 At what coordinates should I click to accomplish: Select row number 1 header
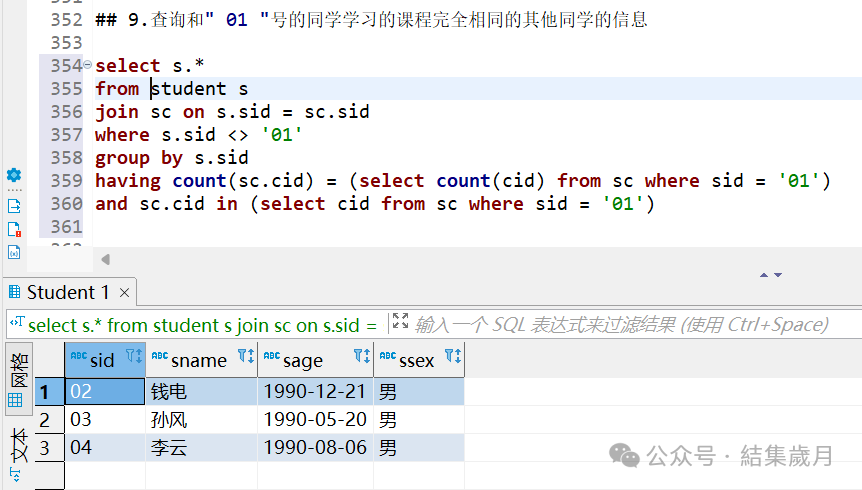tap(49, 392)
